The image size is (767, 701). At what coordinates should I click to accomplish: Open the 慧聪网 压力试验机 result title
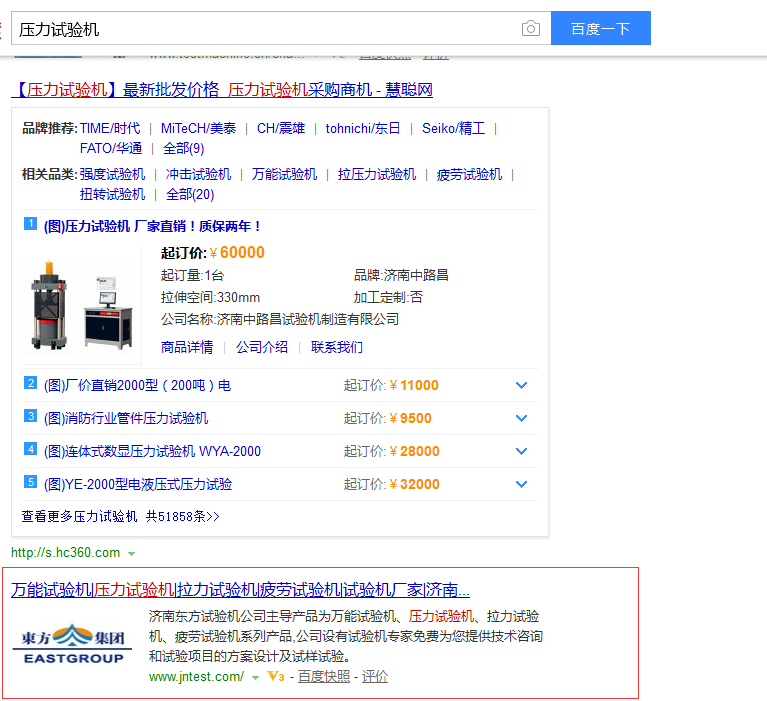(223, 90)
